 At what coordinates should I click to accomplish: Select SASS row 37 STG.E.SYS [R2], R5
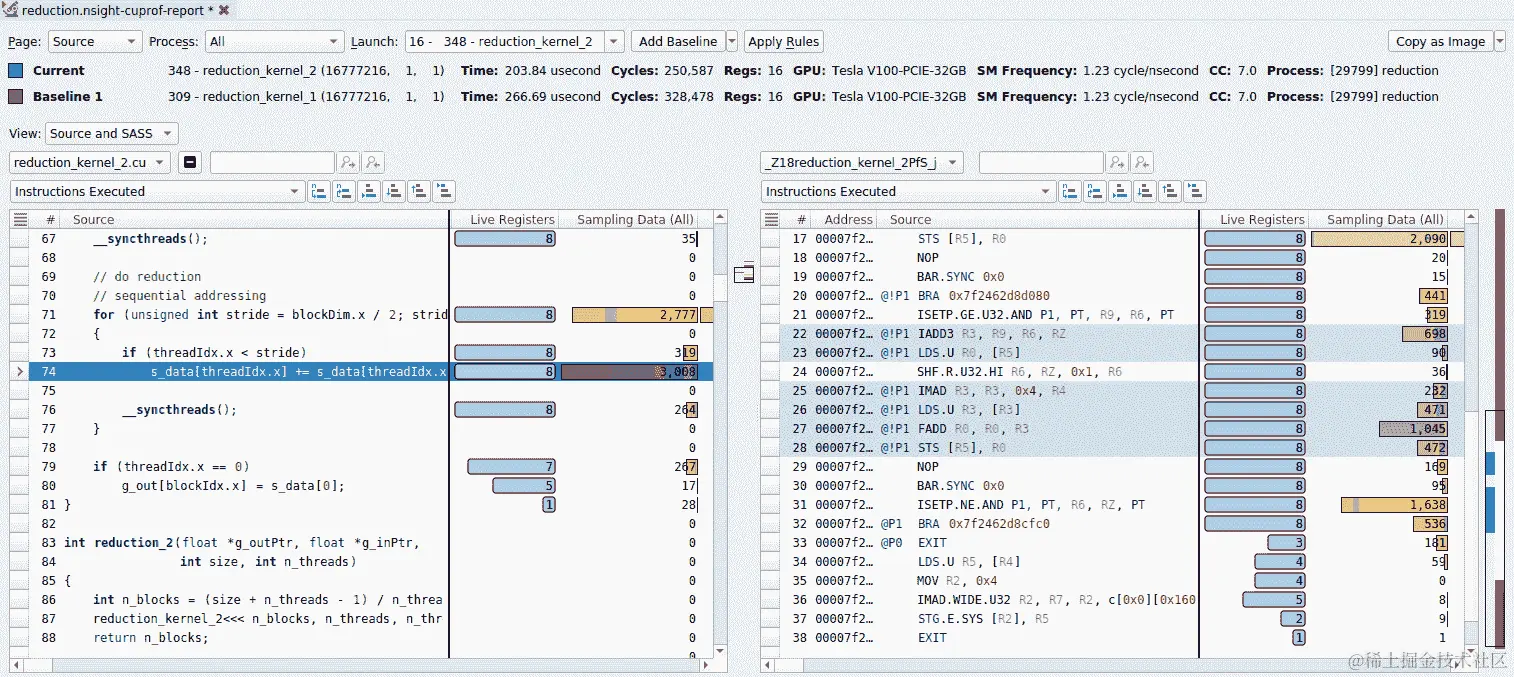1112,619
